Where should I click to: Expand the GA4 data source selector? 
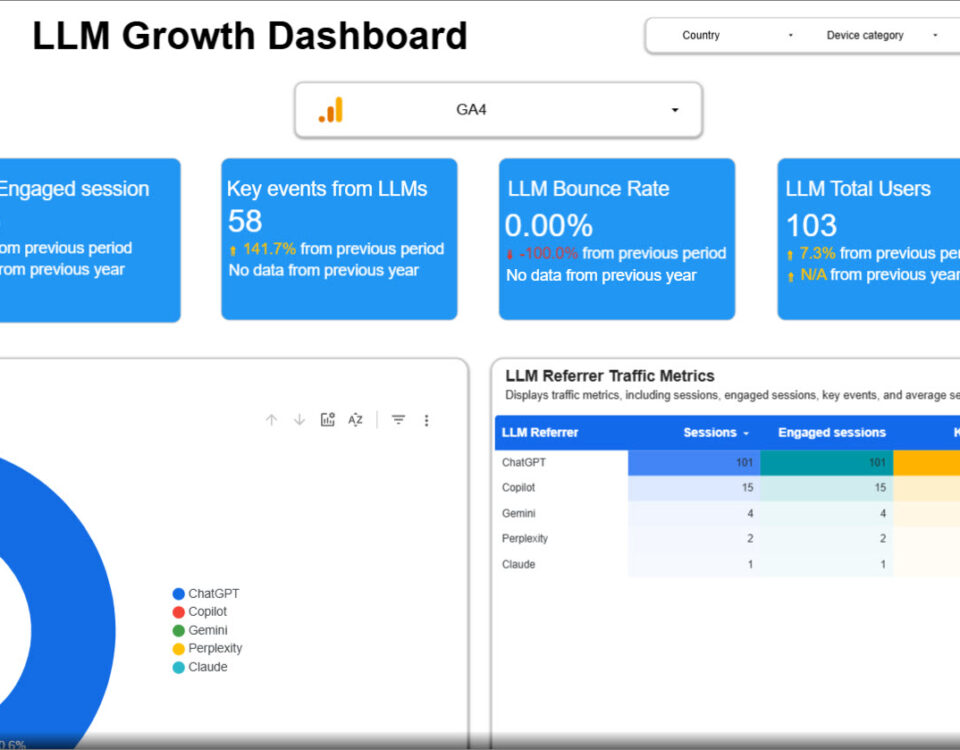[x=498, y=110]
